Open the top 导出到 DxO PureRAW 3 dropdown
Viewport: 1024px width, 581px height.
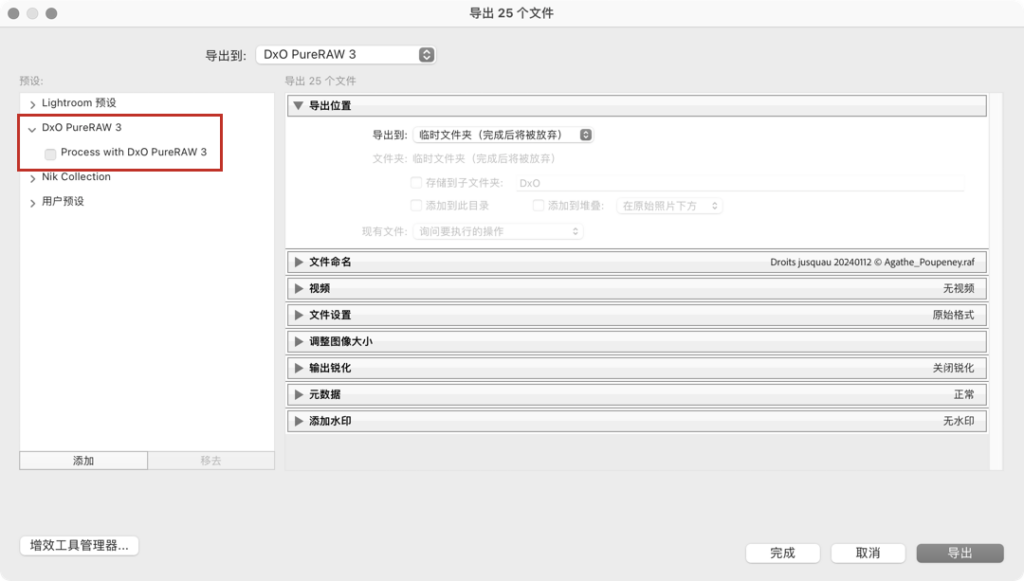[346, 55]
